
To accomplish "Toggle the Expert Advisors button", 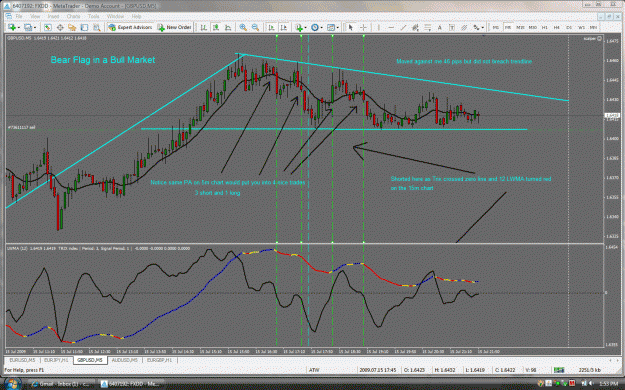I will 130,27.
